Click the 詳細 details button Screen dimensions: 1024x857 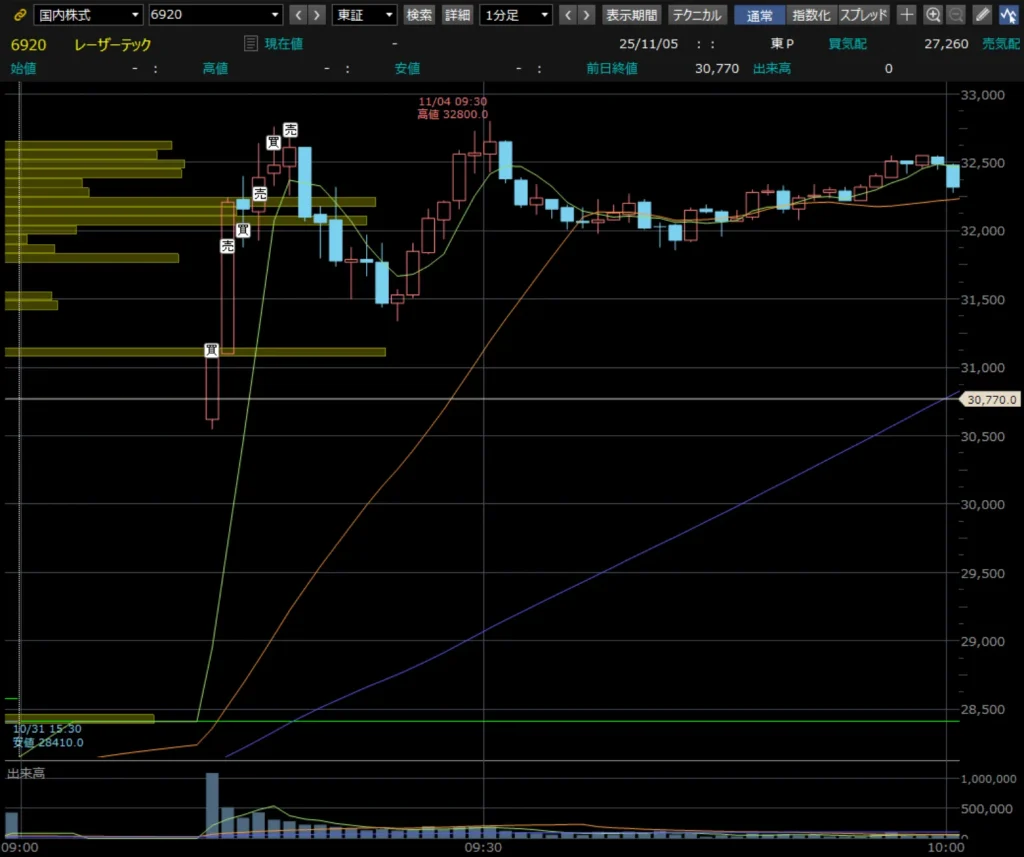click(x=457, y=15)
